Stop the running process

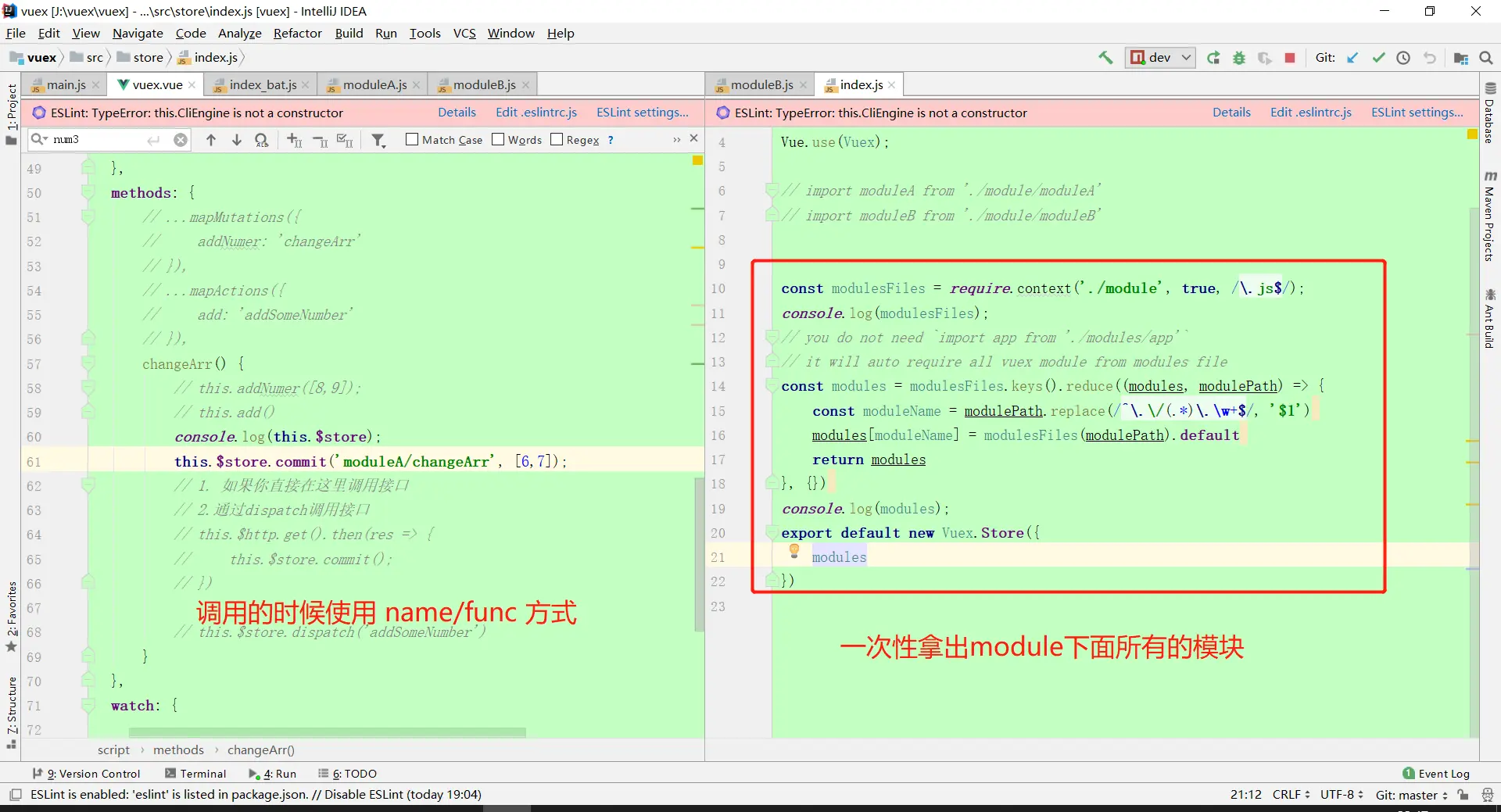point(1290,58)
